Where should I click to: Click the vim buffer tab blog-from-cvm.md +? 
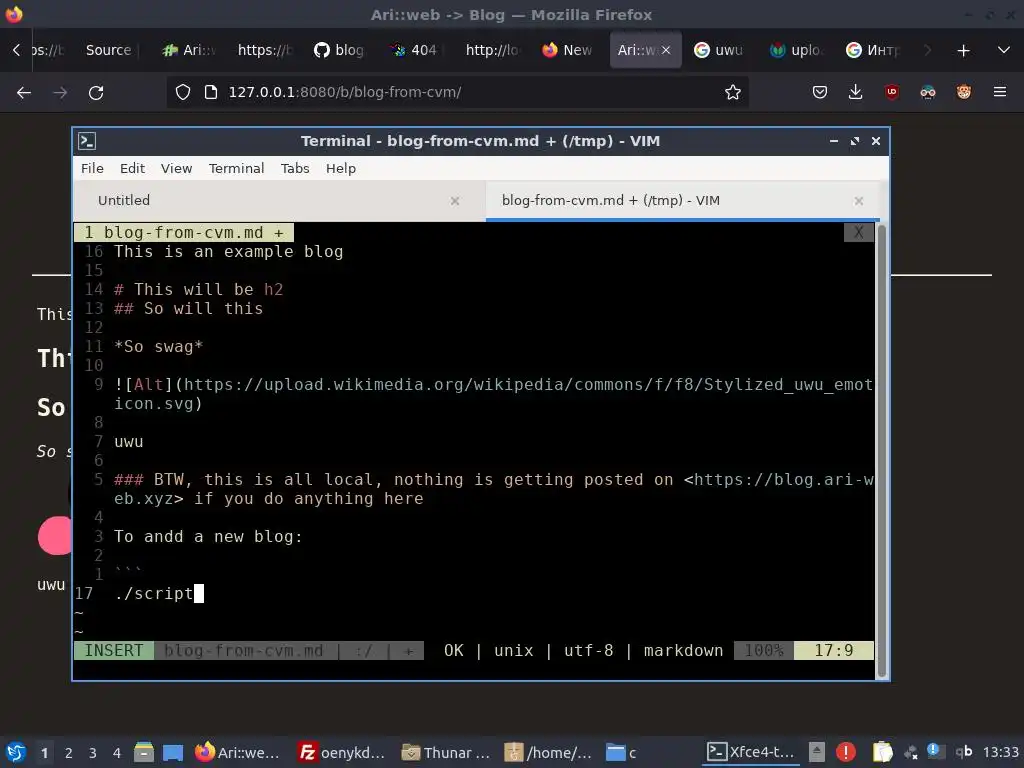point(184,232)
